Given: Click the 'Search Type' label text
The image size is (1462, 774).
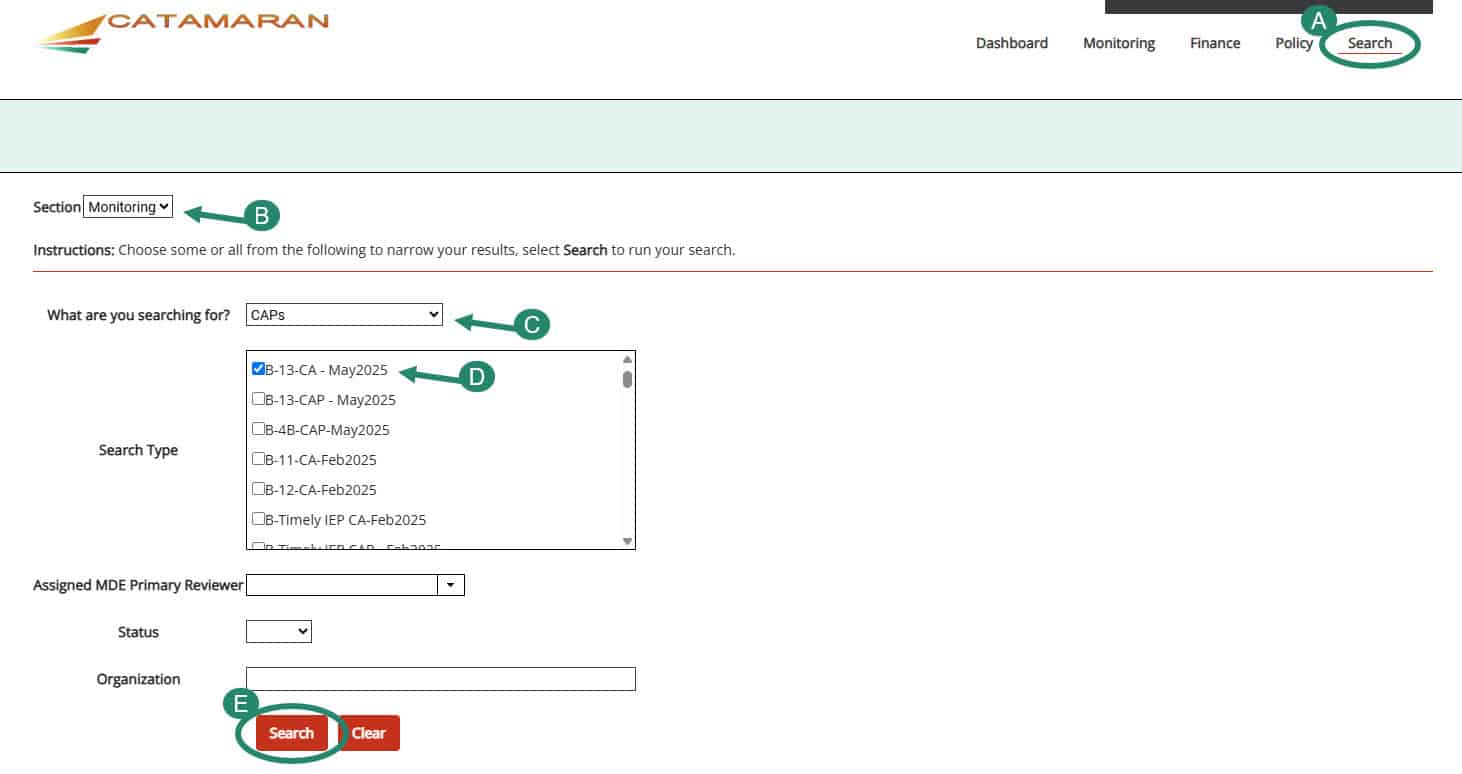Looking at the screenshot, I should pyautogui.click(x=138, y=450).
